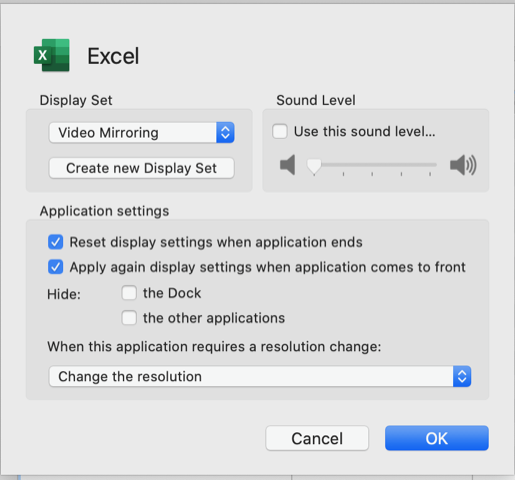The width and height of the screenshot is (515, 480).
Task: Confirm settings with the OK button
Action: point(437,438)
